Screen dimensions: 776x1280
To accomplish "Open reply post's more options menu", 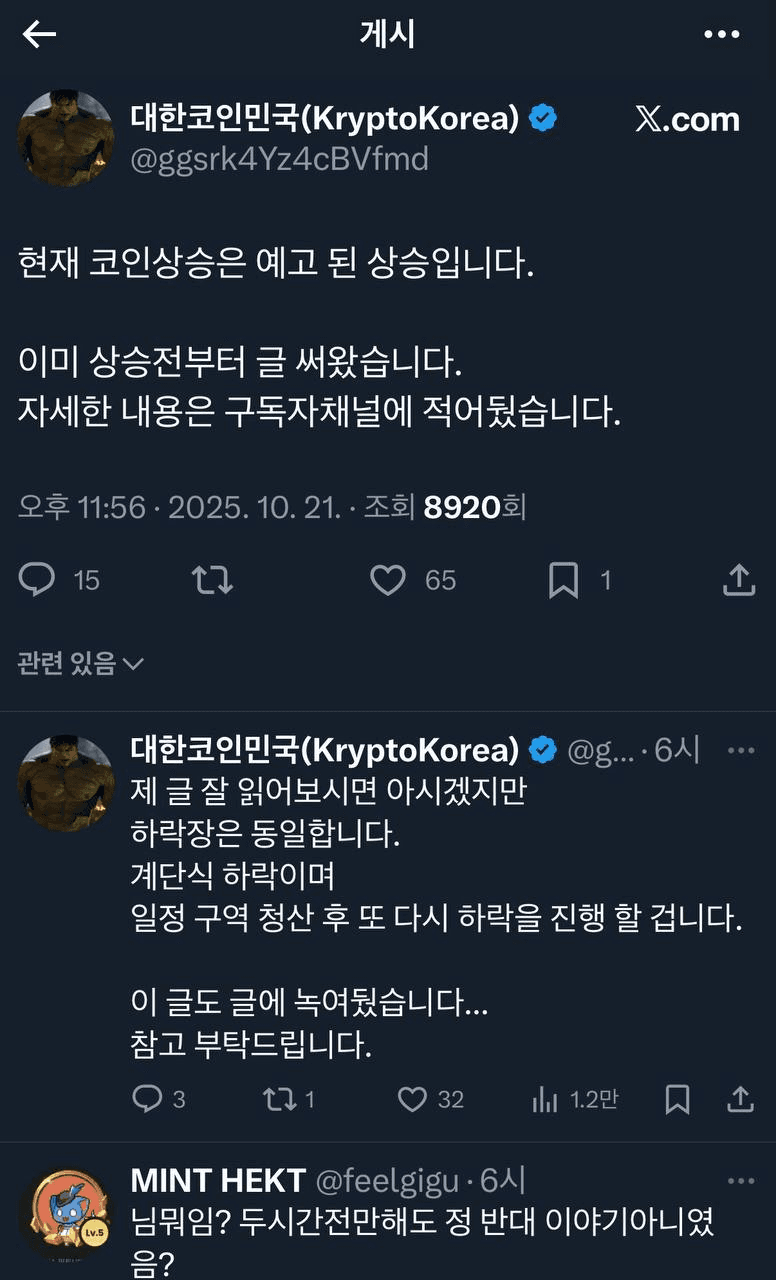I will coord(741,750).
